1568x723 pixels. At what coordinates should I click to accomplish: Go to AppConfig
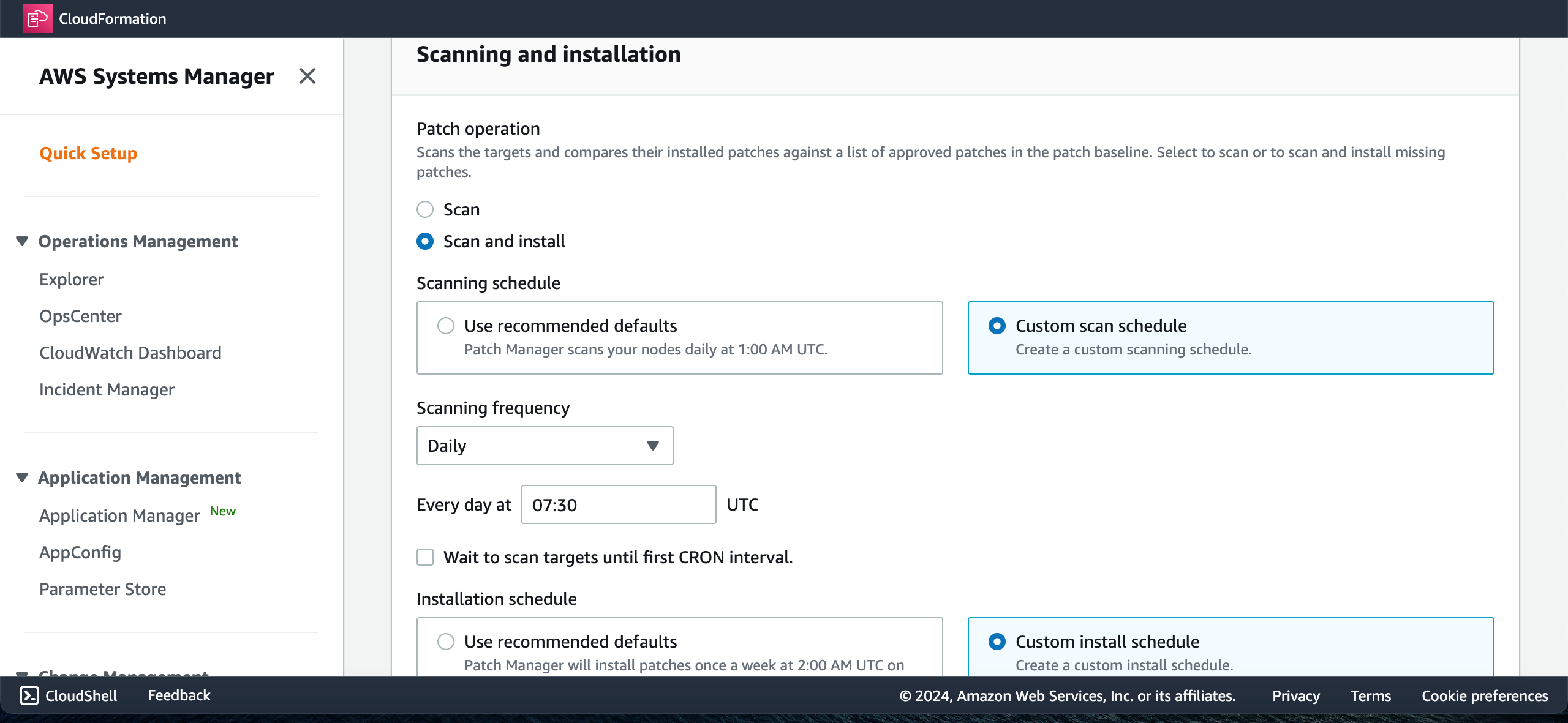point(80,552)
